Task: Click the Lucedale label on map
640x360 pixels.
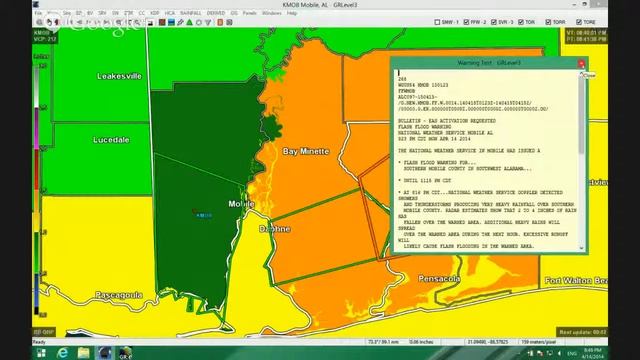Action: tap(111, 140)
